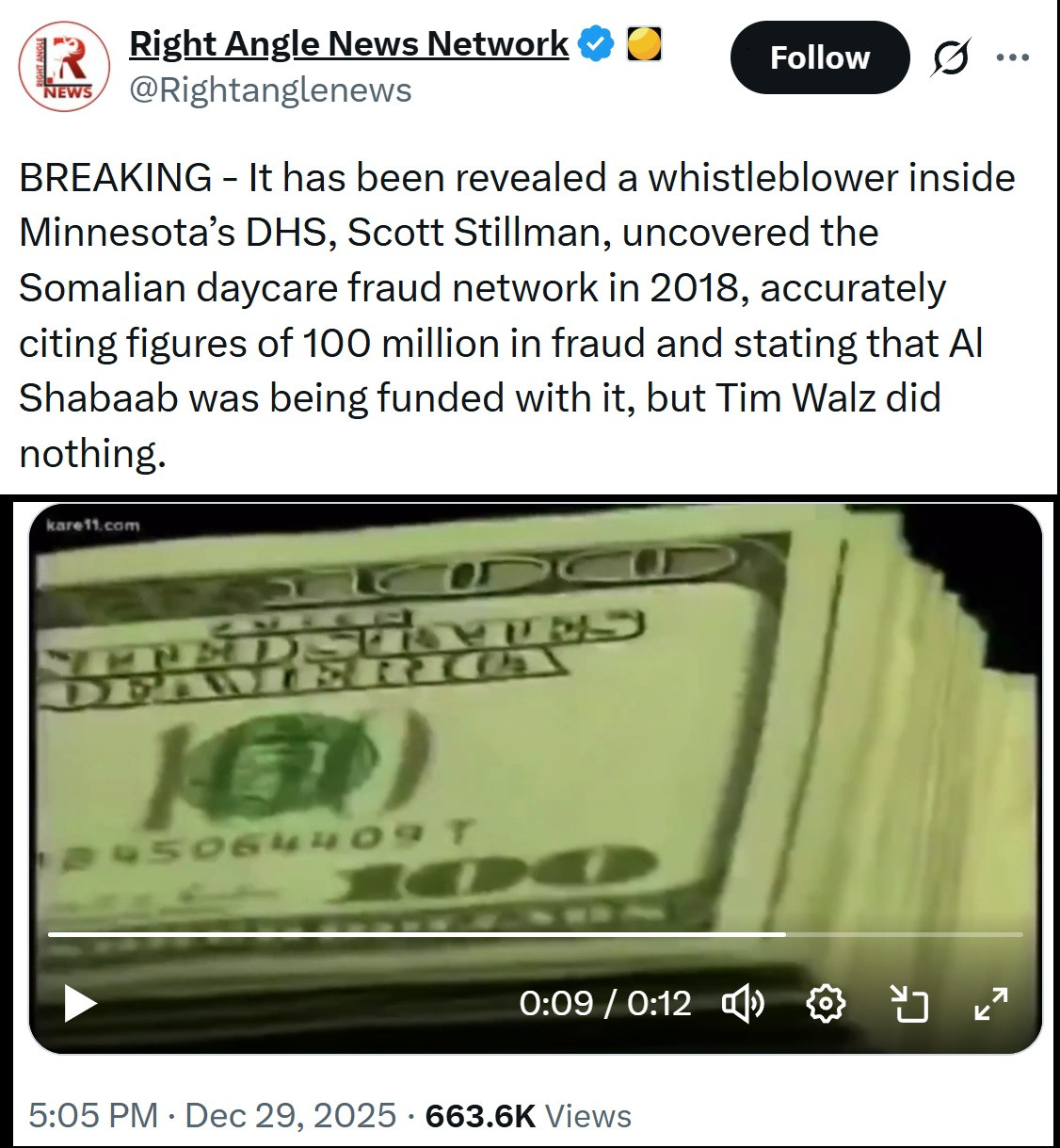Image resolution: width=1060 pixels, height=1148 pixels.
Task: Follow Right Angle News Network
Action: pyautogui.click(x=820, y=57)
